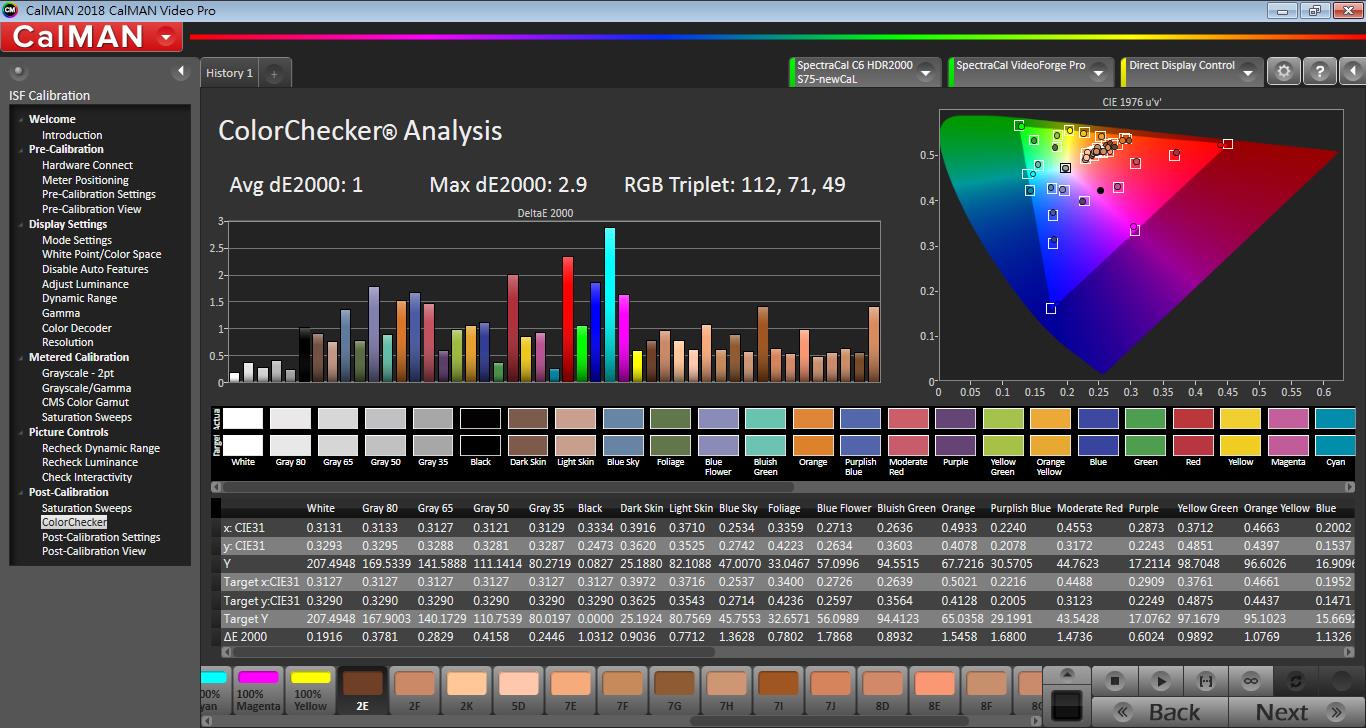Viewport: 1366px width, 728px height.
Task: Open the Grayscale/Gamma workflow step
Action: [86, 388]
